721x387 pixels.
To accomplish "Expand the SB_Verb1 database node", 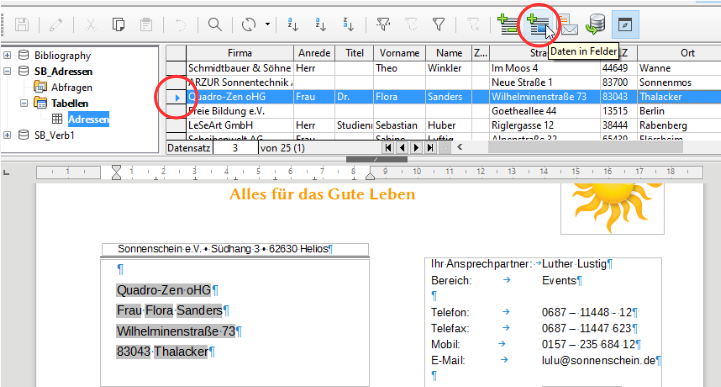I will point(7,135).
